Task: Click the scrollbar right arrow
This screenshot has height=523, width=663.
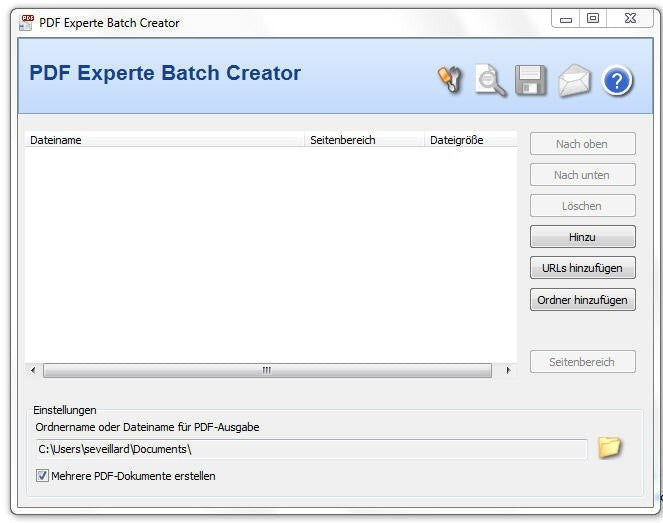Action: tap(508, 370)
